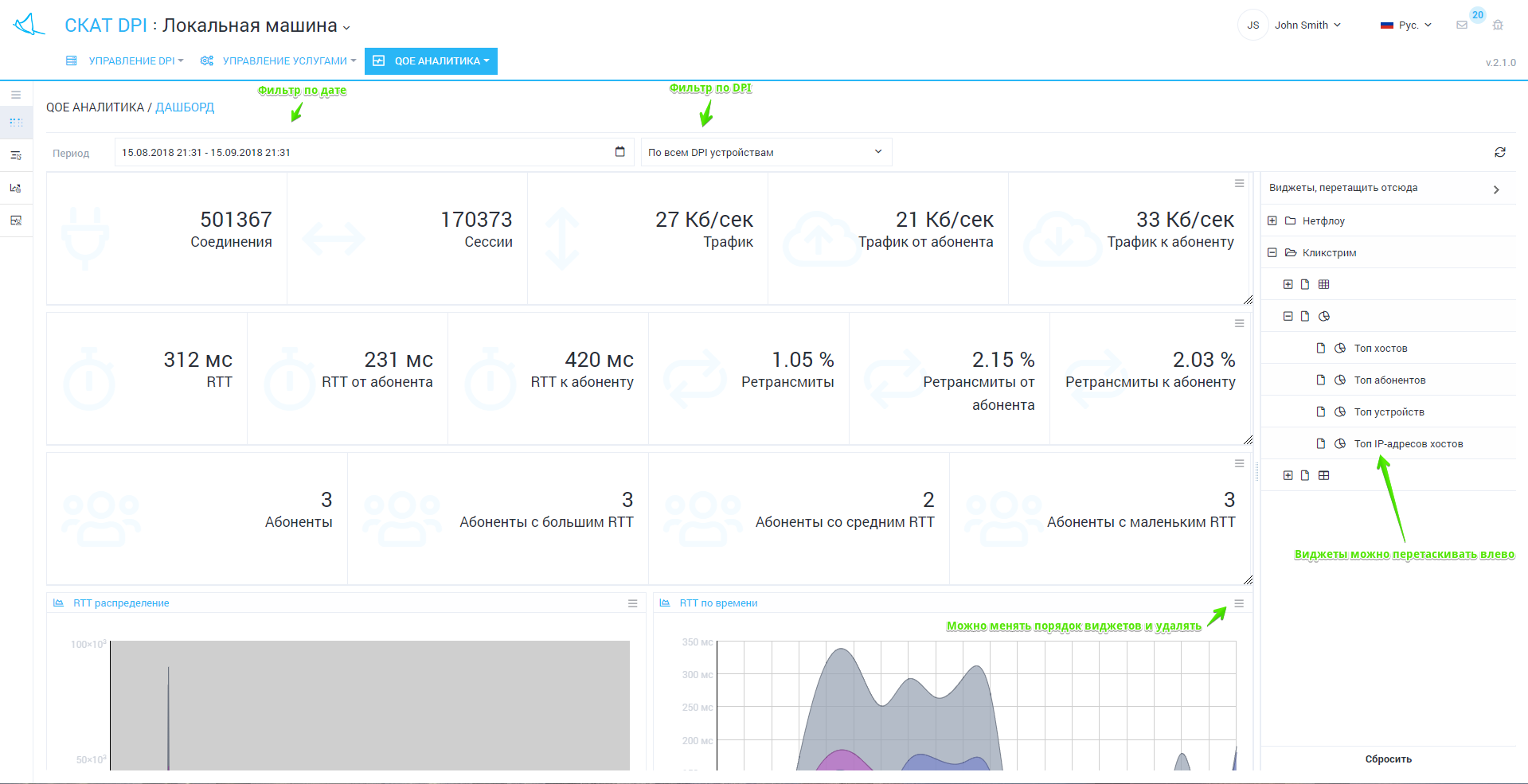Select the Топ абонентов widget item

1389,380
